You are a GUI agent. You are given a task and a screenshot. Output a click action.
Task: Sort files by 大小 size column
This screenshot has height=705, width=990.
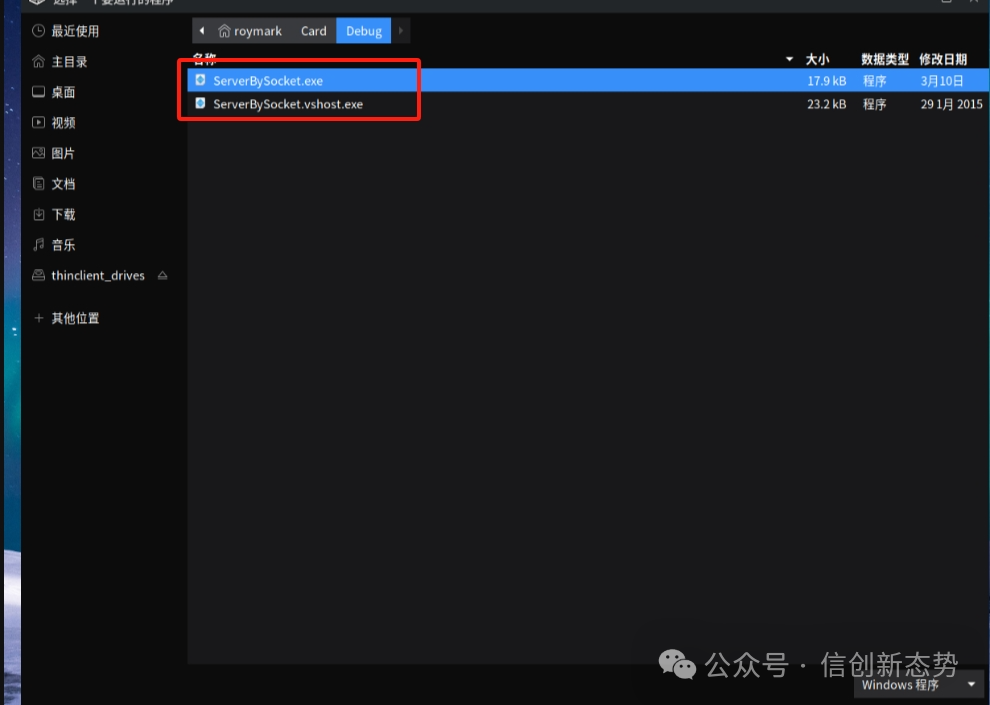click(x=817, y=59)
